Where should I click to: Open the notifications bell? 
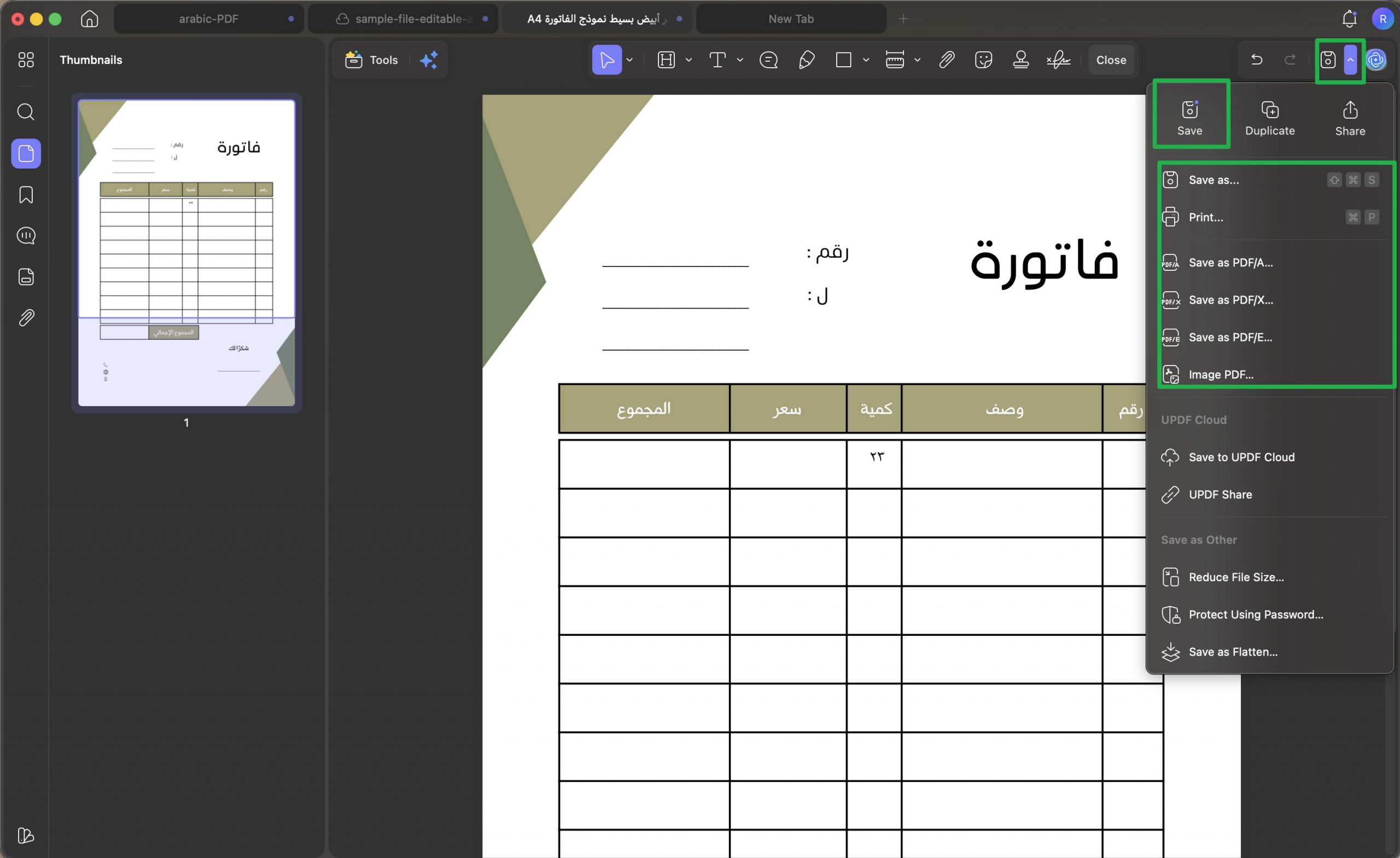(x=1350, y=19)
